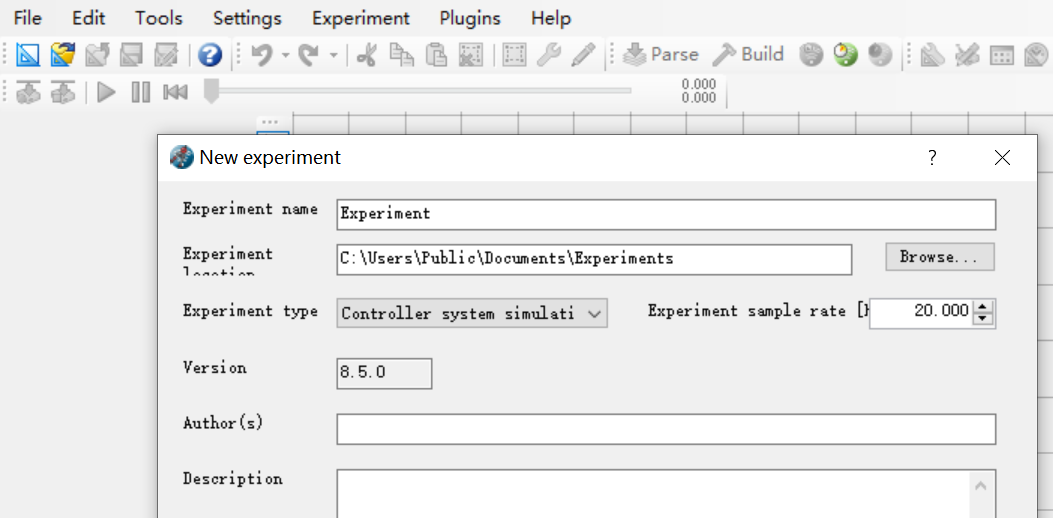This screenshot has width=1053, height=518.
Task: Click the grayed reload experiment folder icon
Action: click(x=97, y=54)
